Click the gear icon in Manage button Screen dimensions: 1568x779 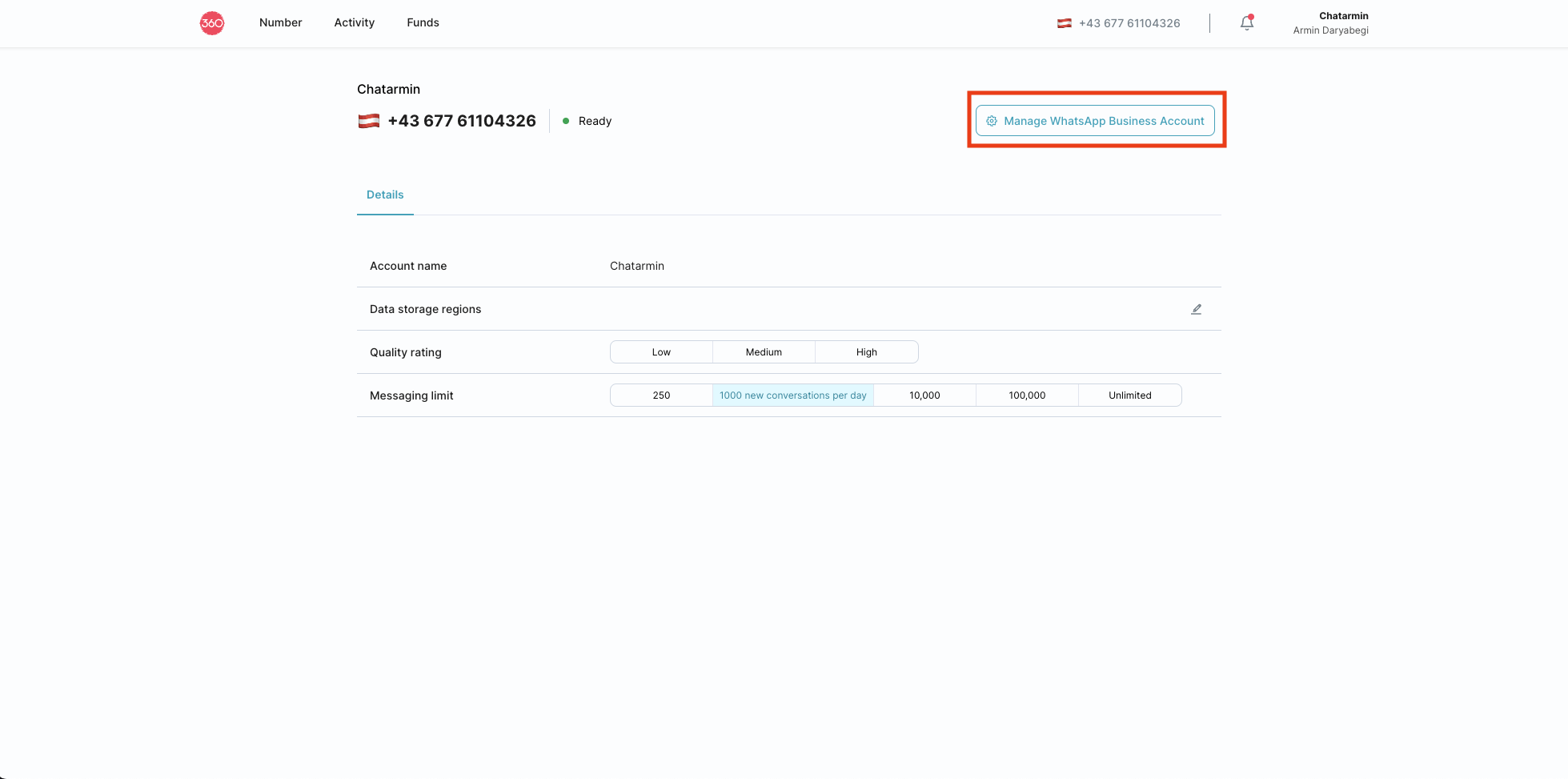tap(992, 121)
